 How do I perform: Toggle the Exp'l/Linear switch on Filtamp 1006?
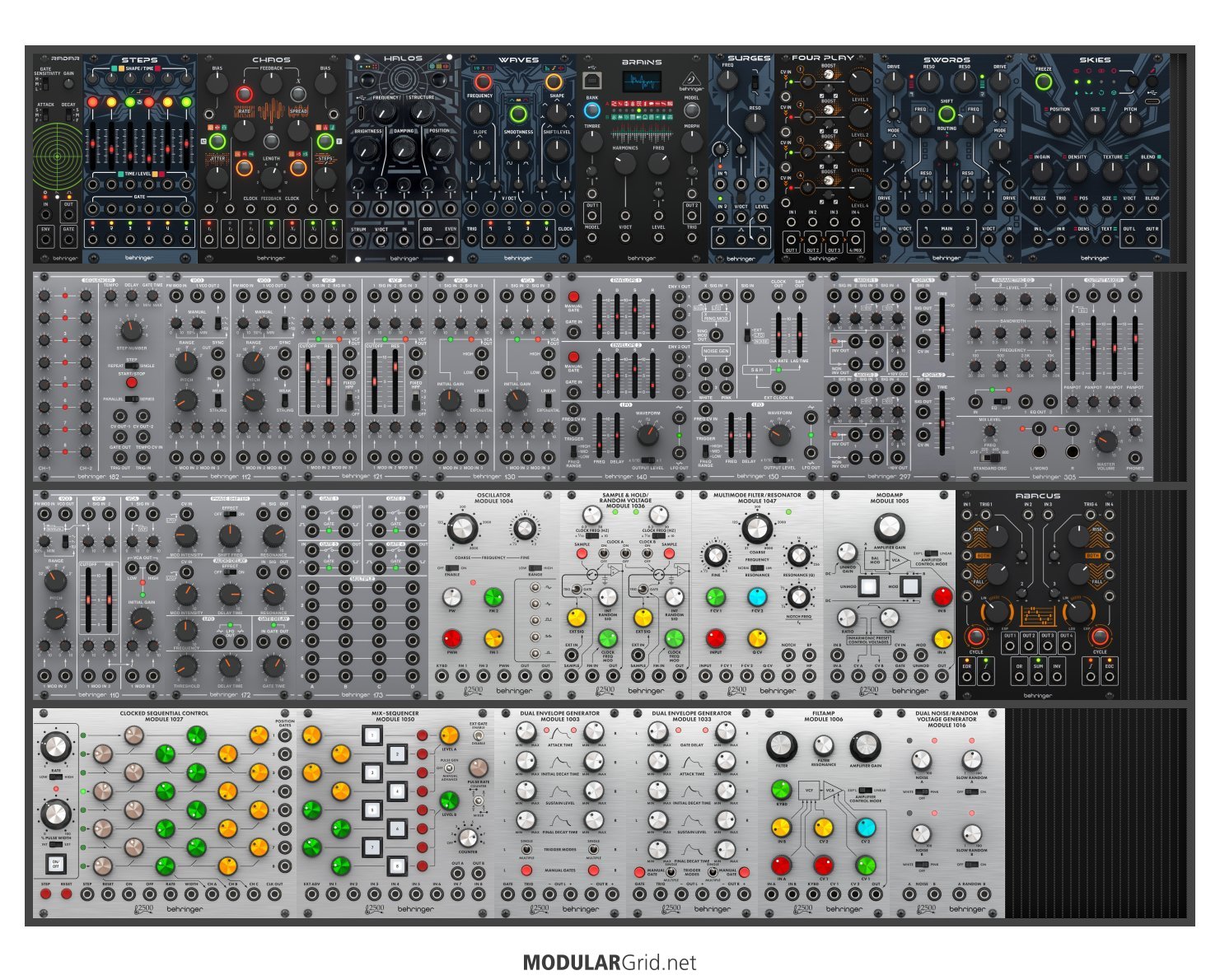point(865,790)
